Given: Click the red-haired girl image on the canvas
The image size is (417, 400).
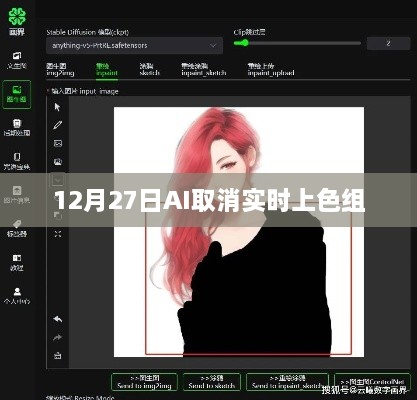Looking at the screenshot, I should pyautogui.click(x=239, y=232).
